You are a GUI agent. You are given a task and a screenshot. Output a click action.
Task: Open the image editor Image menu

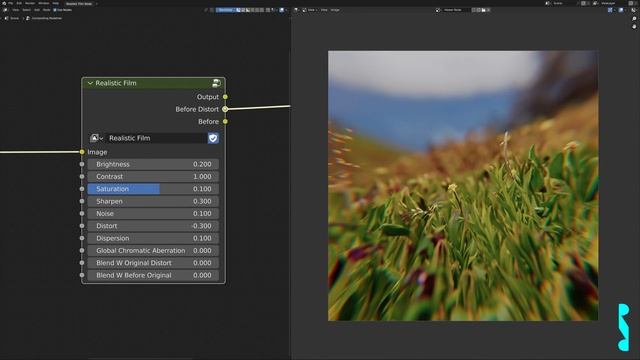335,10
